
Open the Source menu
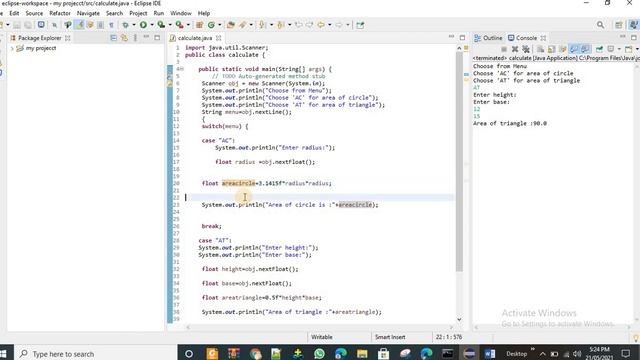click(34, 13)
